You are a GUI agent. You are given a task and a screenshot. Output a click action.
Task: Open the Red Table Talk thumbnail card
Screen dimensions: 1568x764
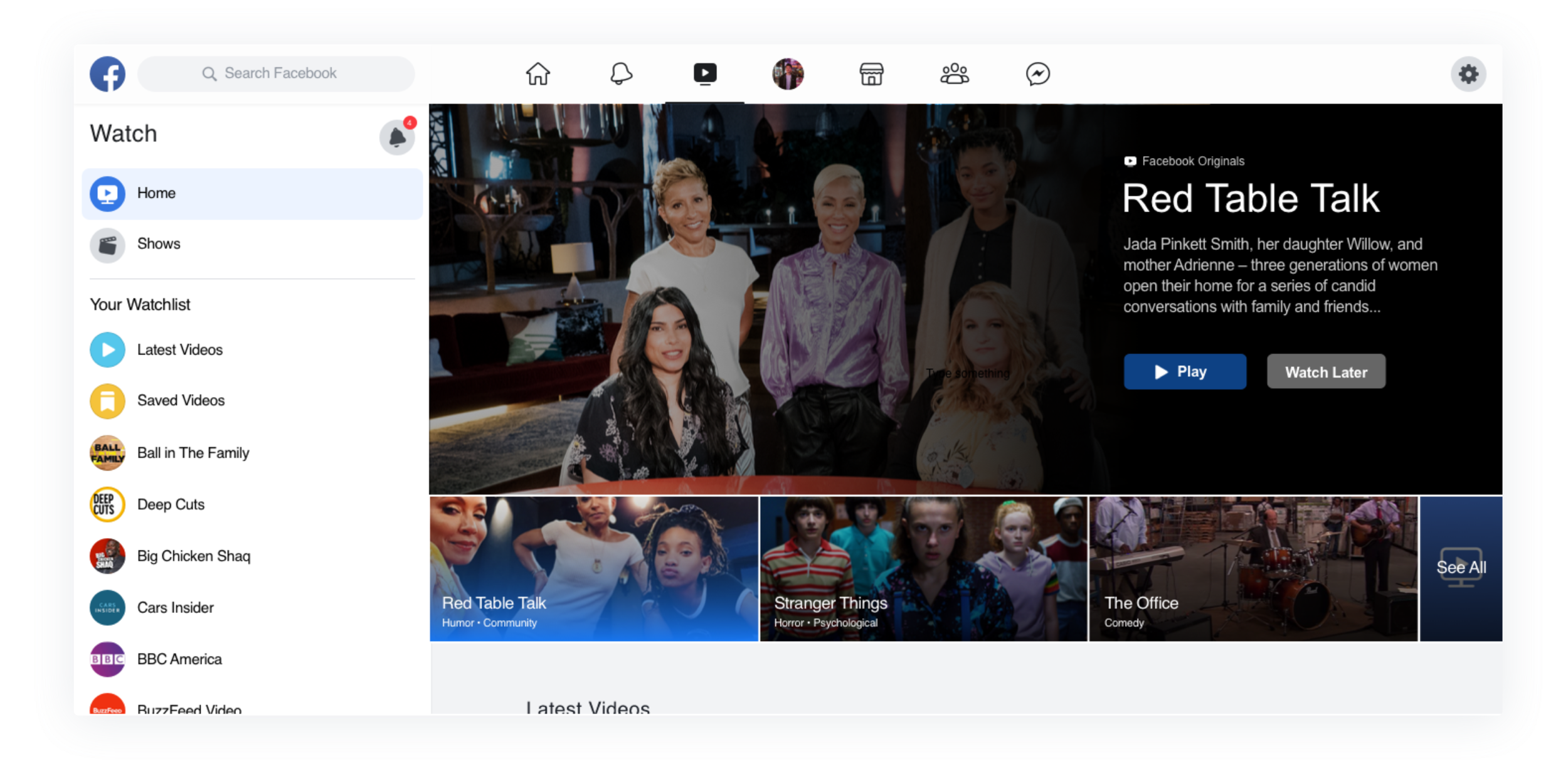tap(594, 569)
